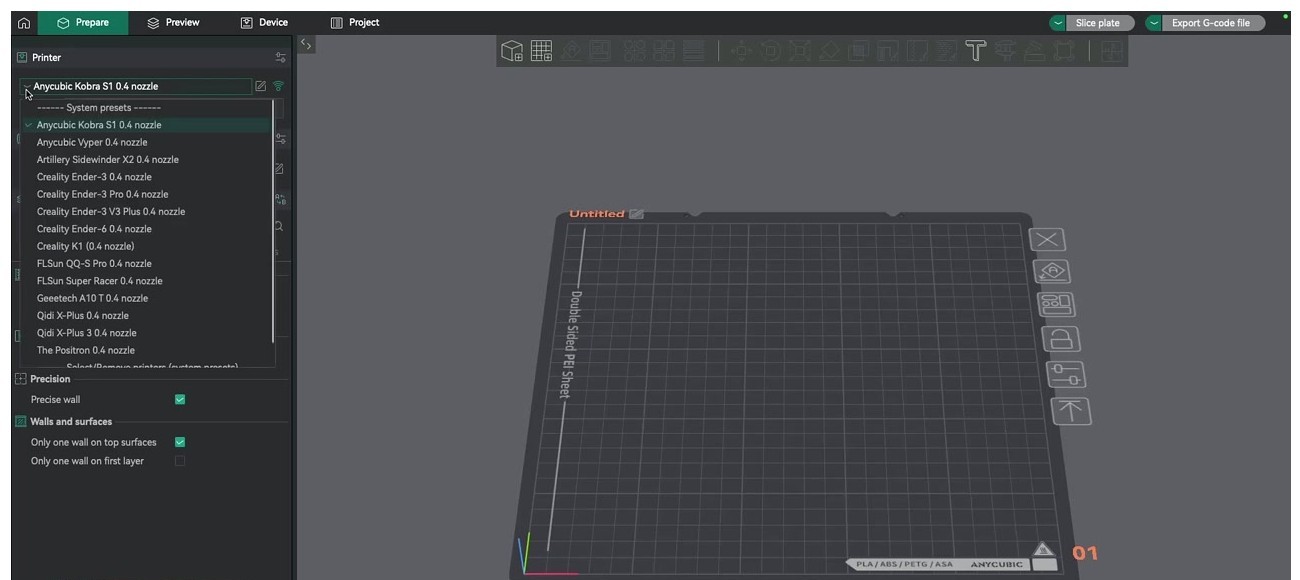The height and width of the screenshot is (580, 1300).
Task: Enable Only one wall on first layer
Action: pyautogui.click(x=180, y=461)
